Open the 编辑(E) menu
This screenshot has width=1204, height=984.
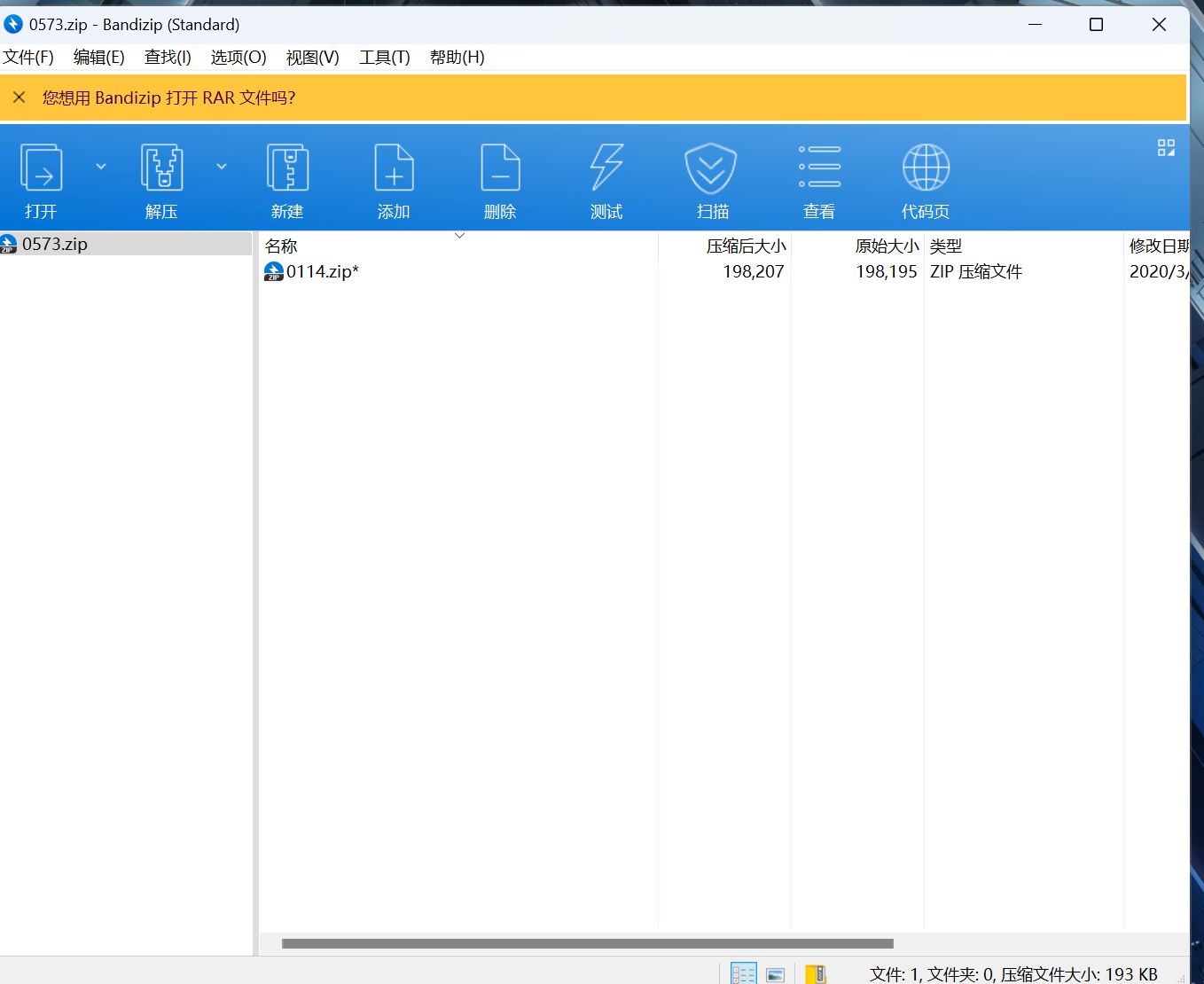[99, 58]
